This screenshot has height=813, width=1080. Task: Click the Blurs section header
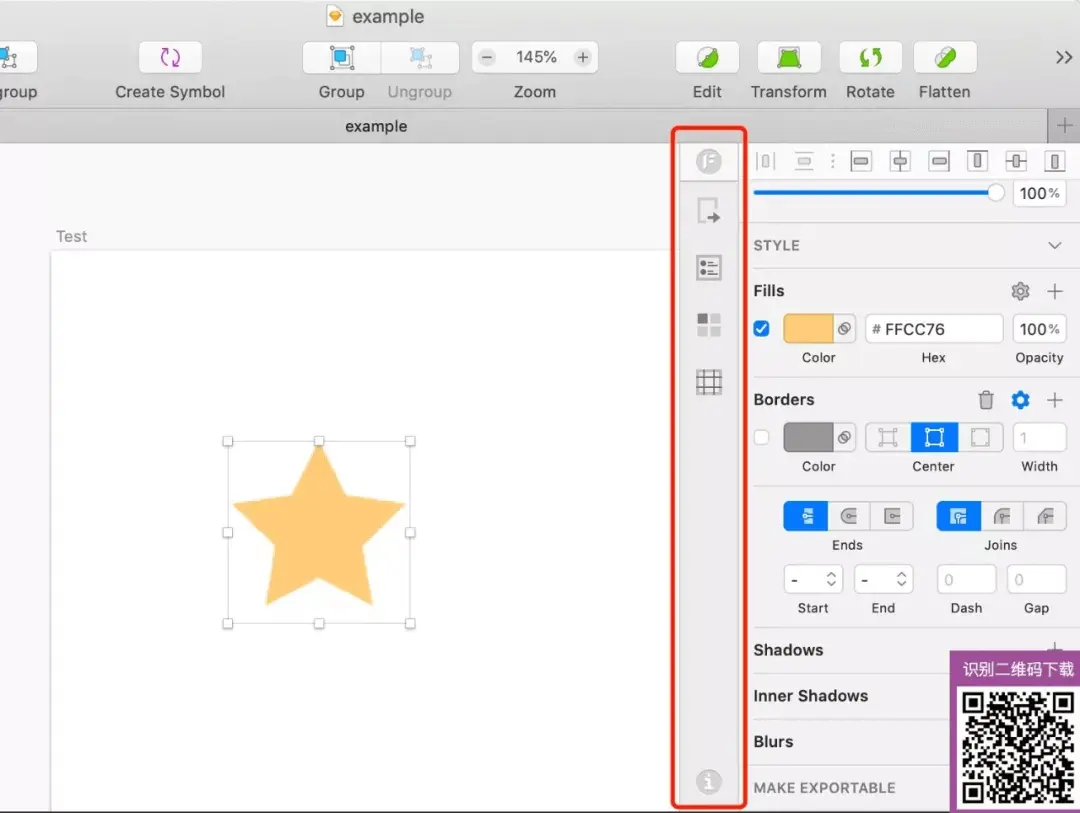[773, 741]
